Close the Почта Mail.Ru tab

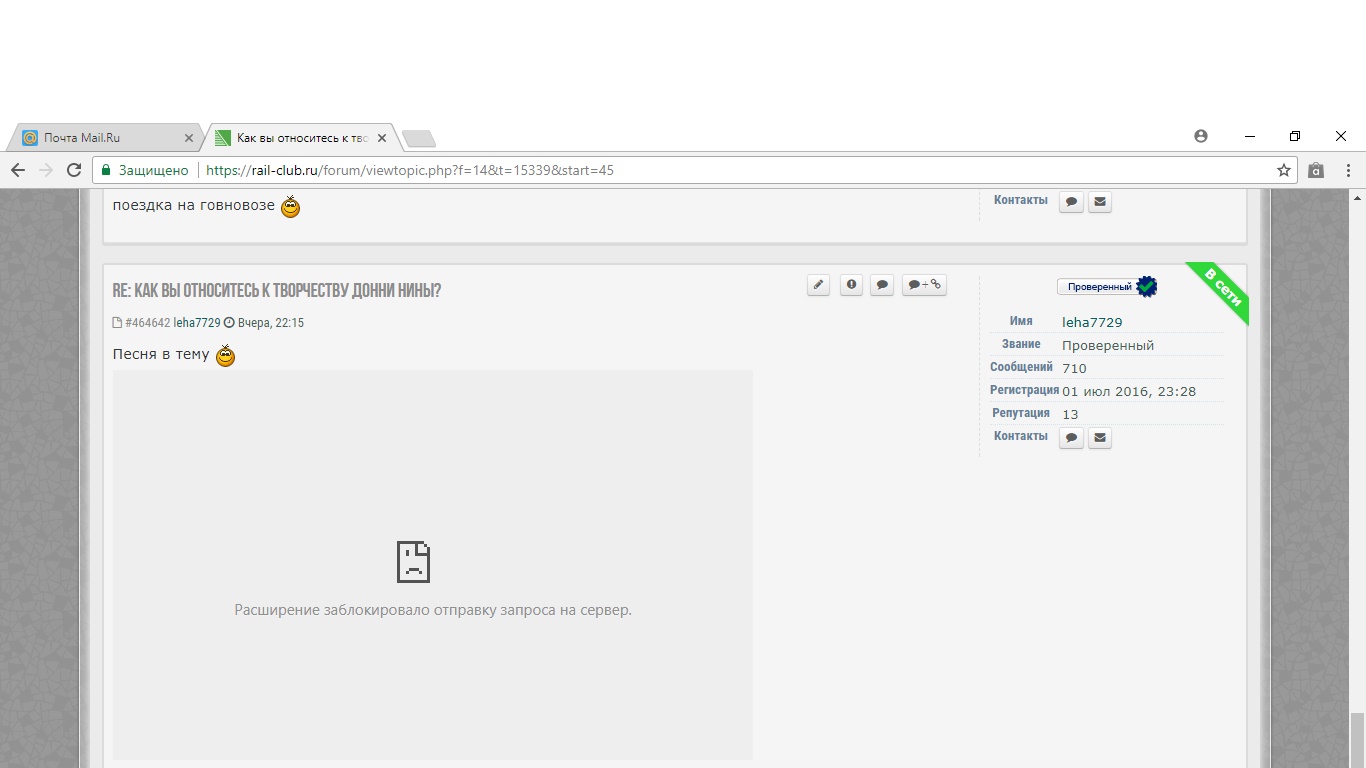pos(189,138)
